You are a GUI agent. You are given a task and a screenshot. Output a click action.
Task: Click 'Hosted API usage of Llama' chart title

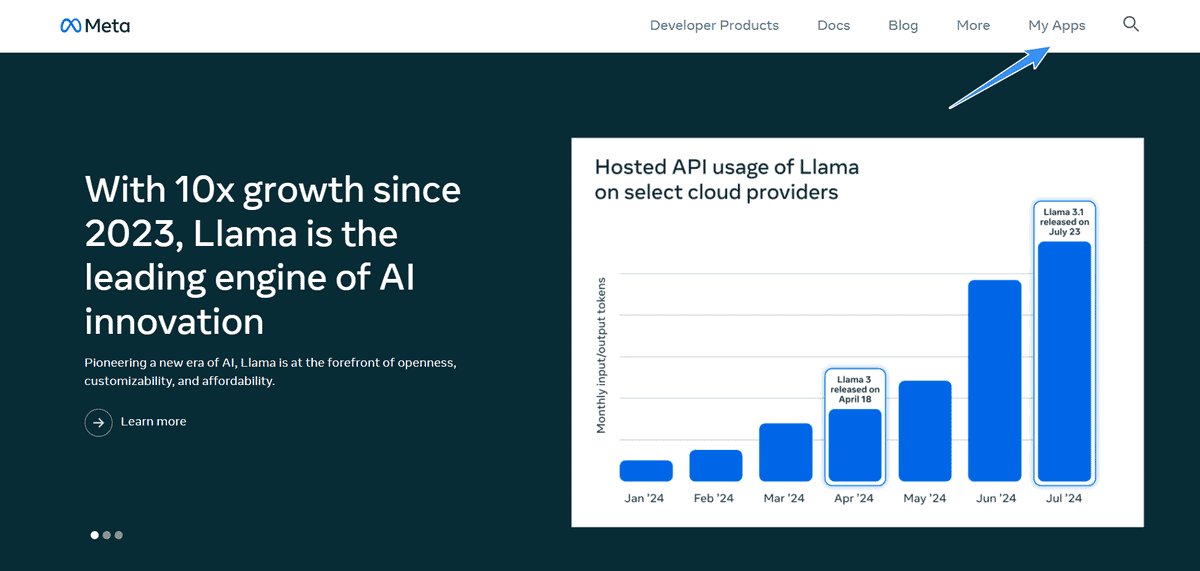point(727,179)
